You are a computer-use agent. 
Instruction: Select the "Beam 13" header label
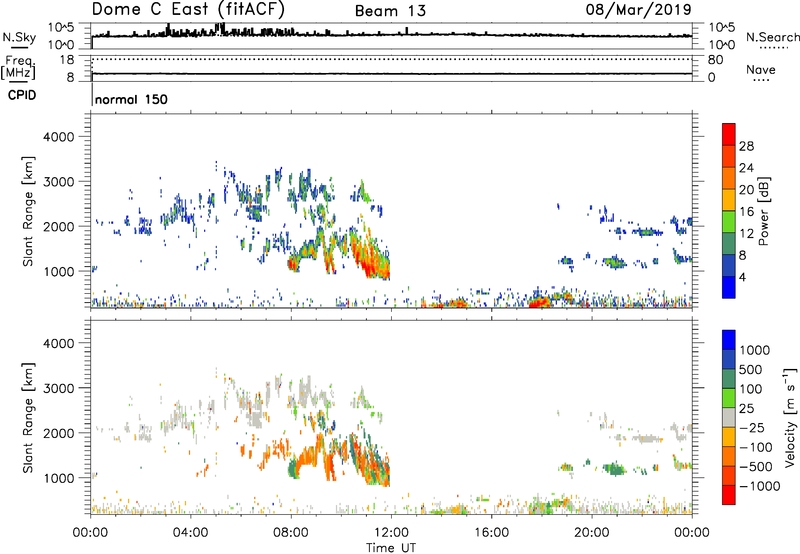(390, 11)
